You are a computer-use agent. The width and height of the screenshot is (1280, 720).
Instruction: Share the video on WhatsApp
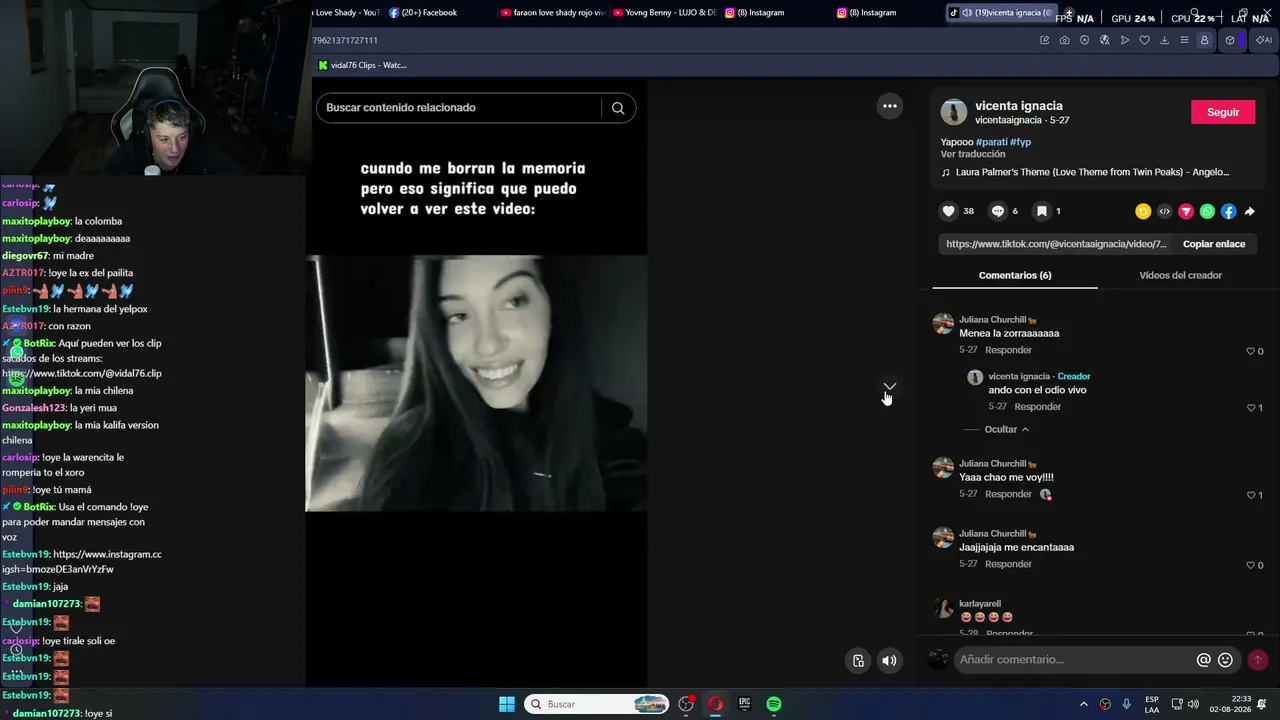[1207, 211]
